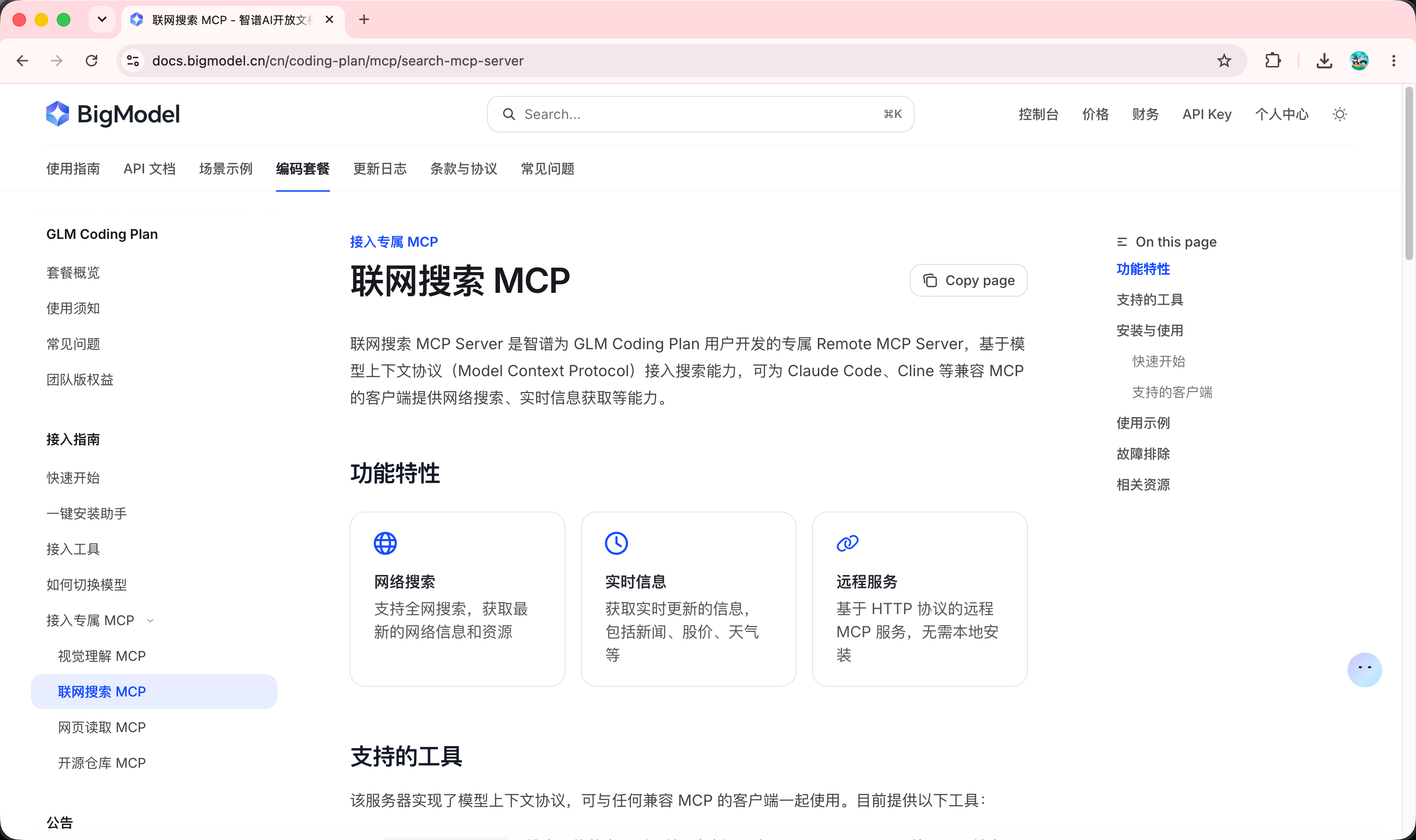This screenshot has width=1416, height=840.
Task: Open 开源仓库 MCP in the sidebar
Action: click(102, 763)
